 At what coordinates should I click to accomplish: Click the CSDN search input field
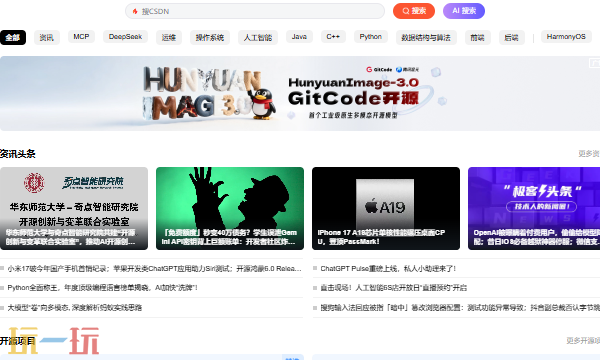coord(255,11)
